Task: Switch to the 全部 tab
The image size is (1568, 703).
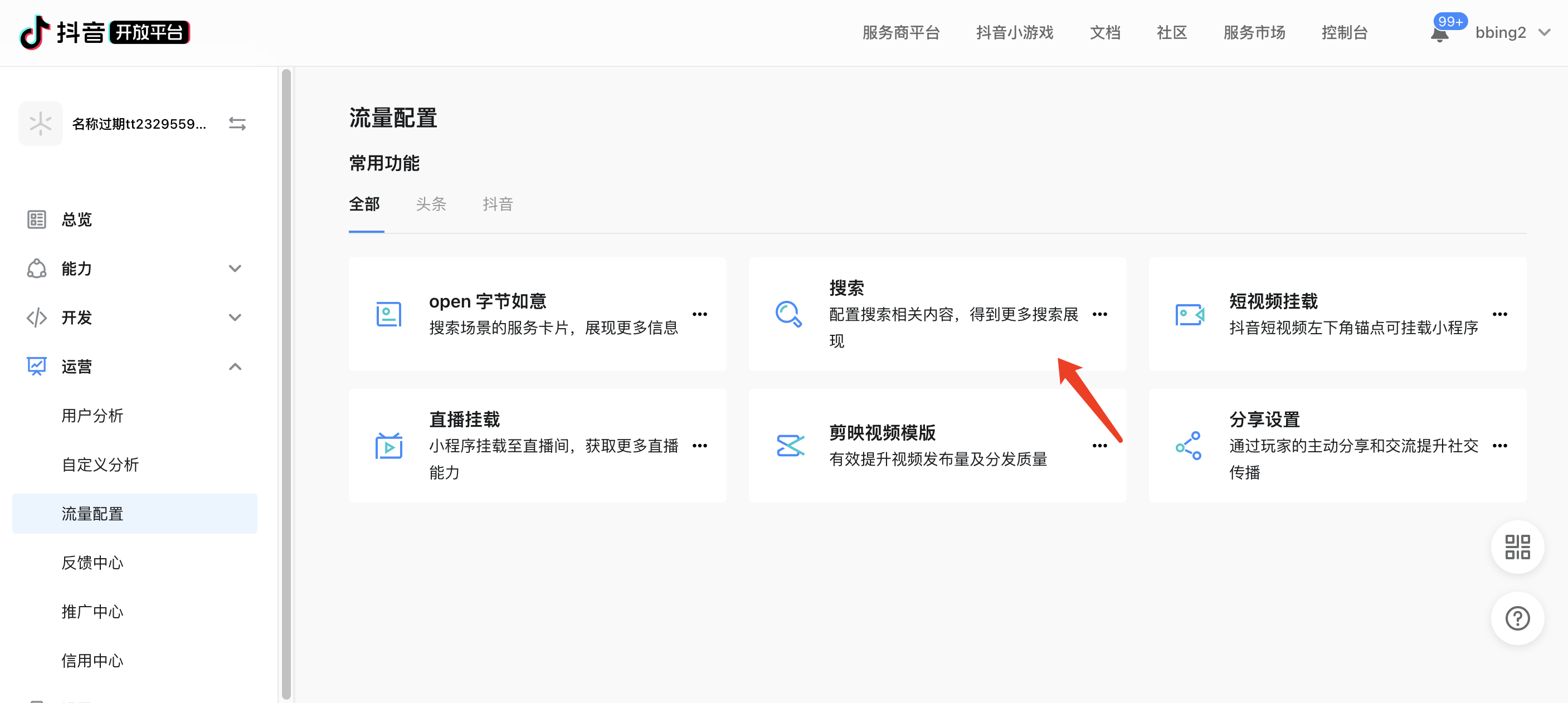Action: pyautogui.click(x=364, y=204)
